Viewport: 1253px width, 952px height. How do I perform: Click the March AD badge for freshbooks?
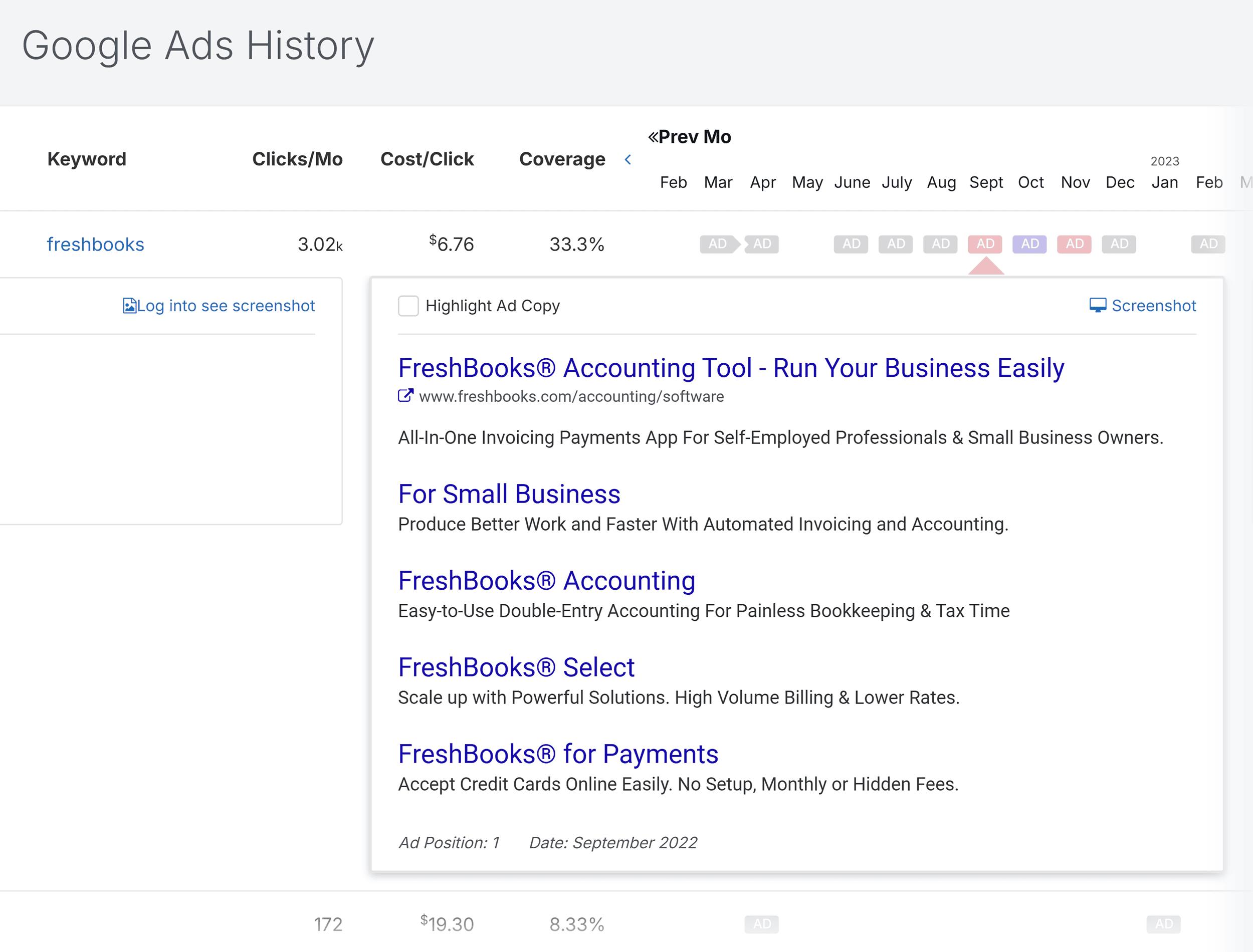click(x=762, y=244)
